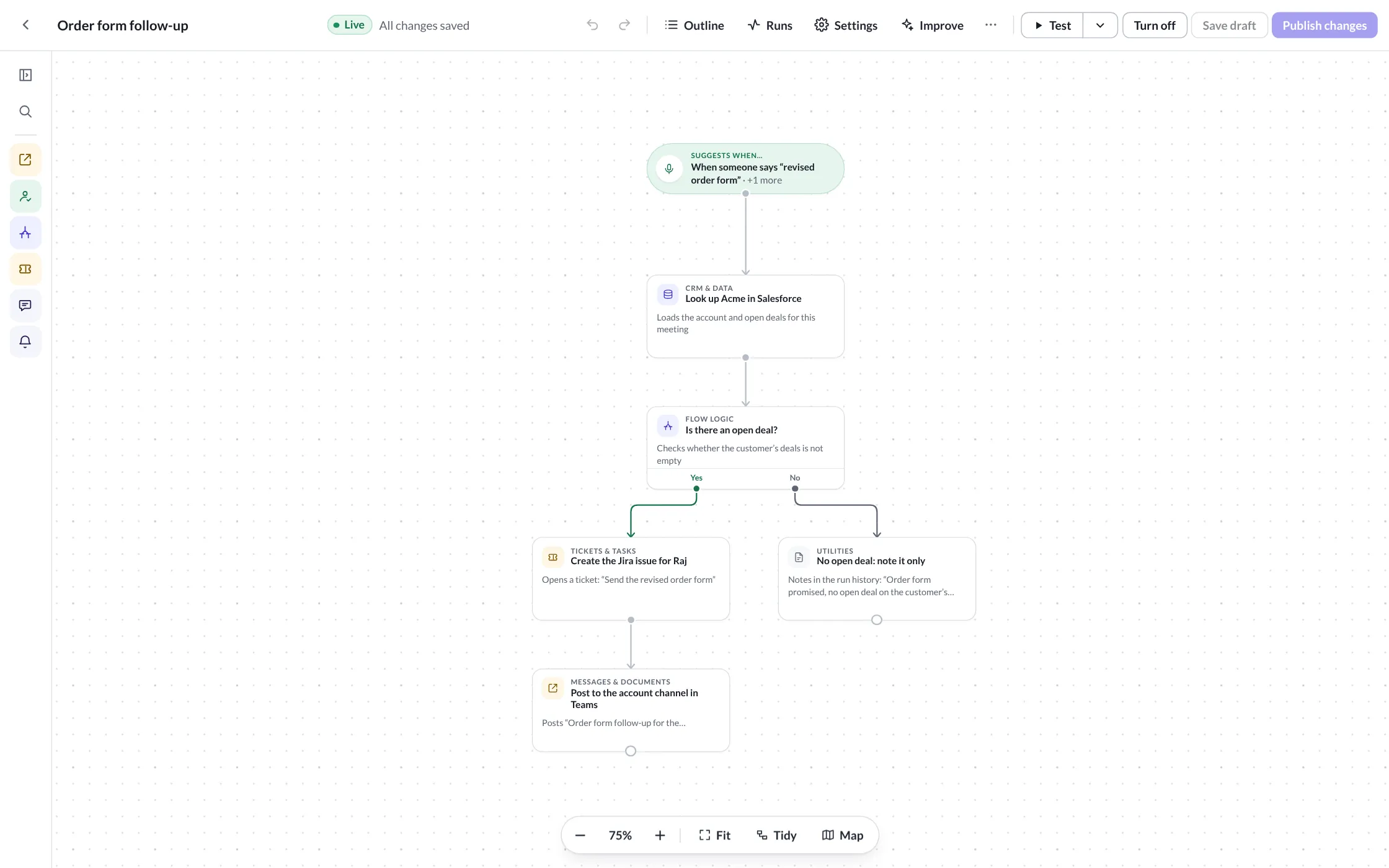The height and width of the screenshot is (868, 1389).
Task: Go back using the left chevron arrow
Action: click(x=25, y=25)
